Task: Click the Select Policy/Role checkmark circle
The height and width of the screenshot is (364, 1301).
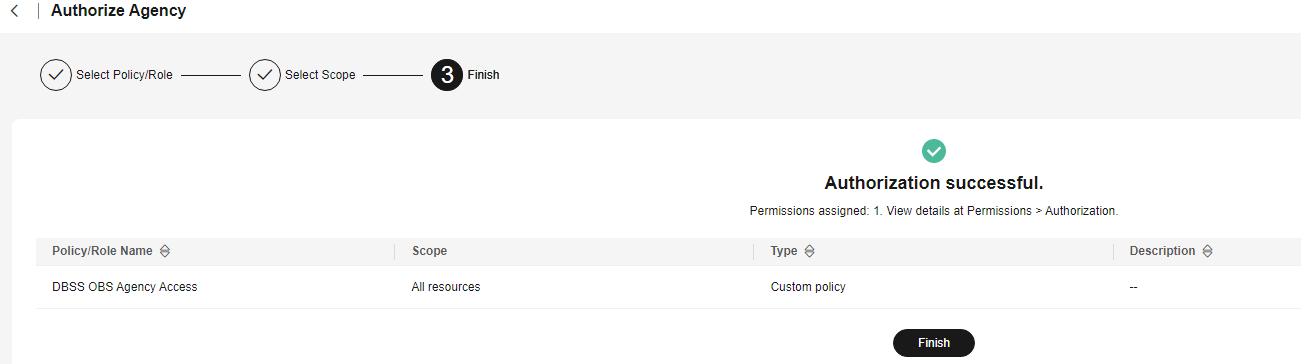Action: point(56,75)
